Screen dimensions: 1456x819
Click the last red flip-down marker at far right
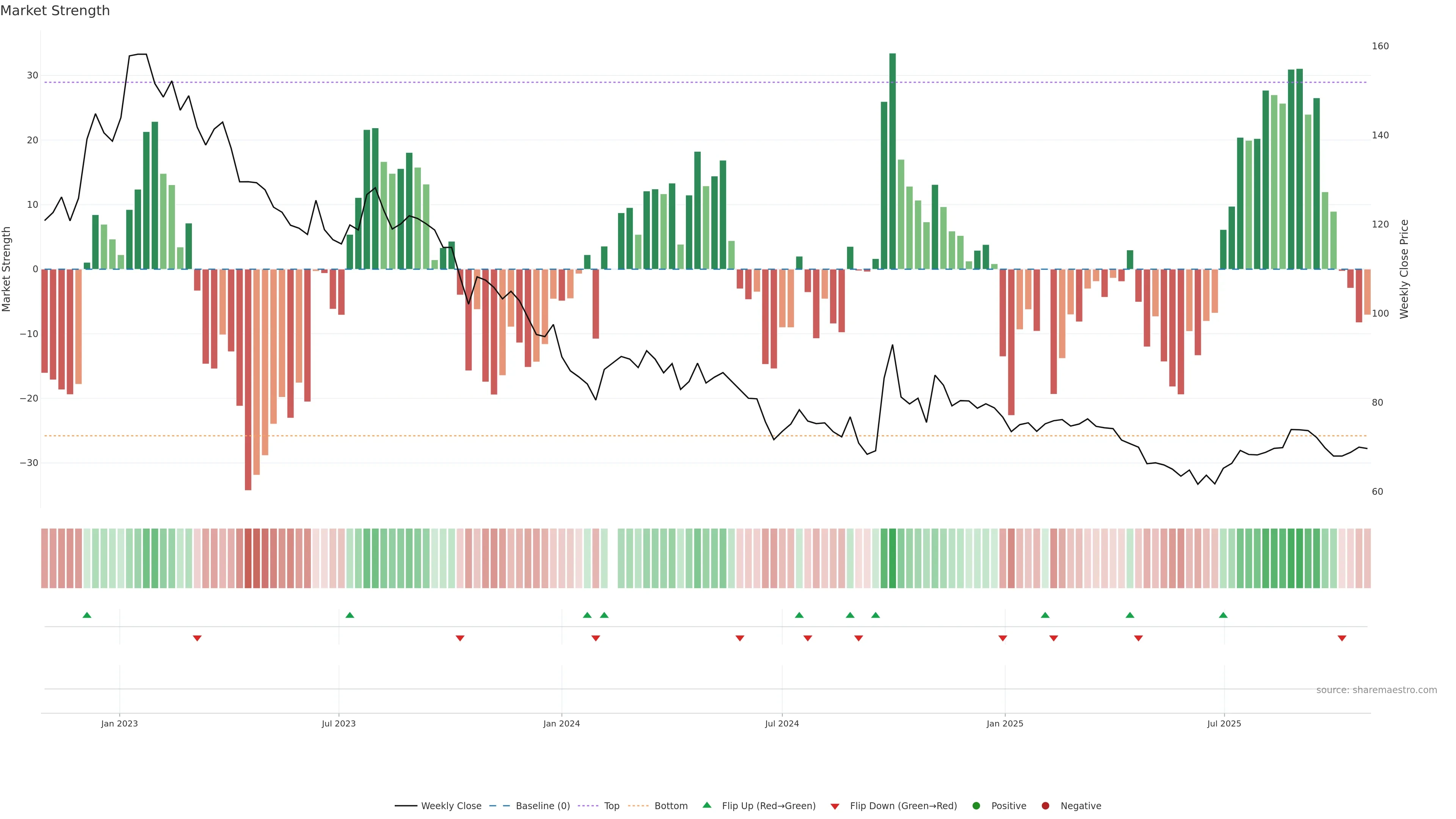(x=1342, y=638)
